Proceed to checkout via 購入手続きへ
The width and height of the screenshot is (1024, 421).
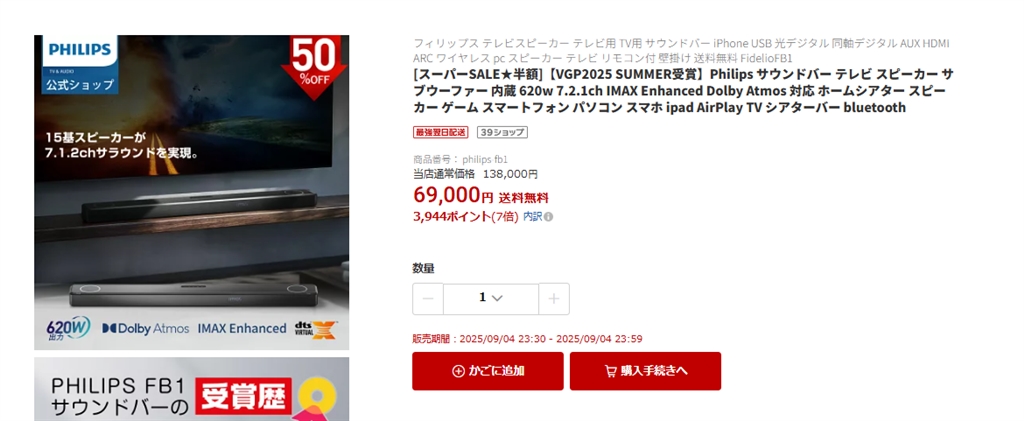(x=645, y=371)
